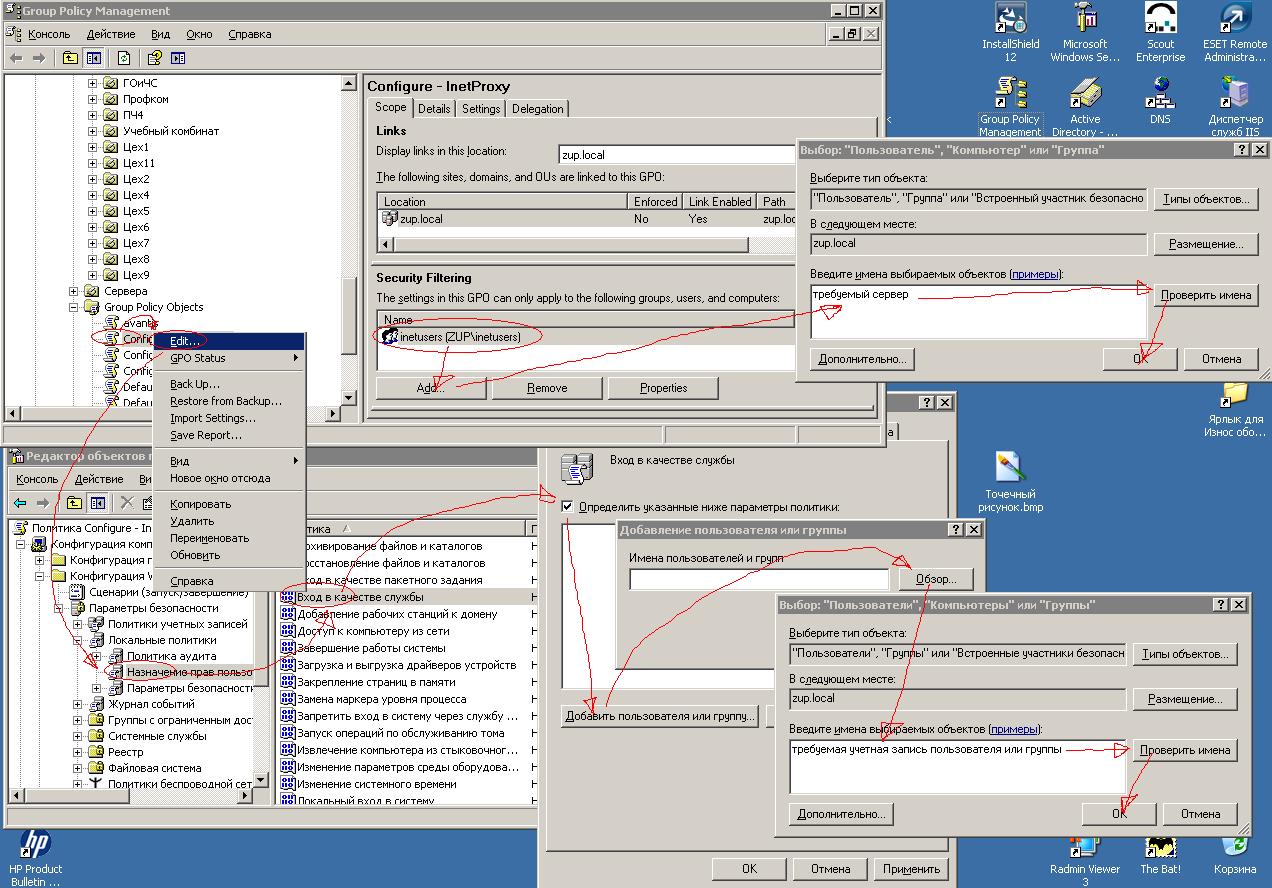Choose Edit... from context menu
The image size is (1272, 888).
[229, 341]
